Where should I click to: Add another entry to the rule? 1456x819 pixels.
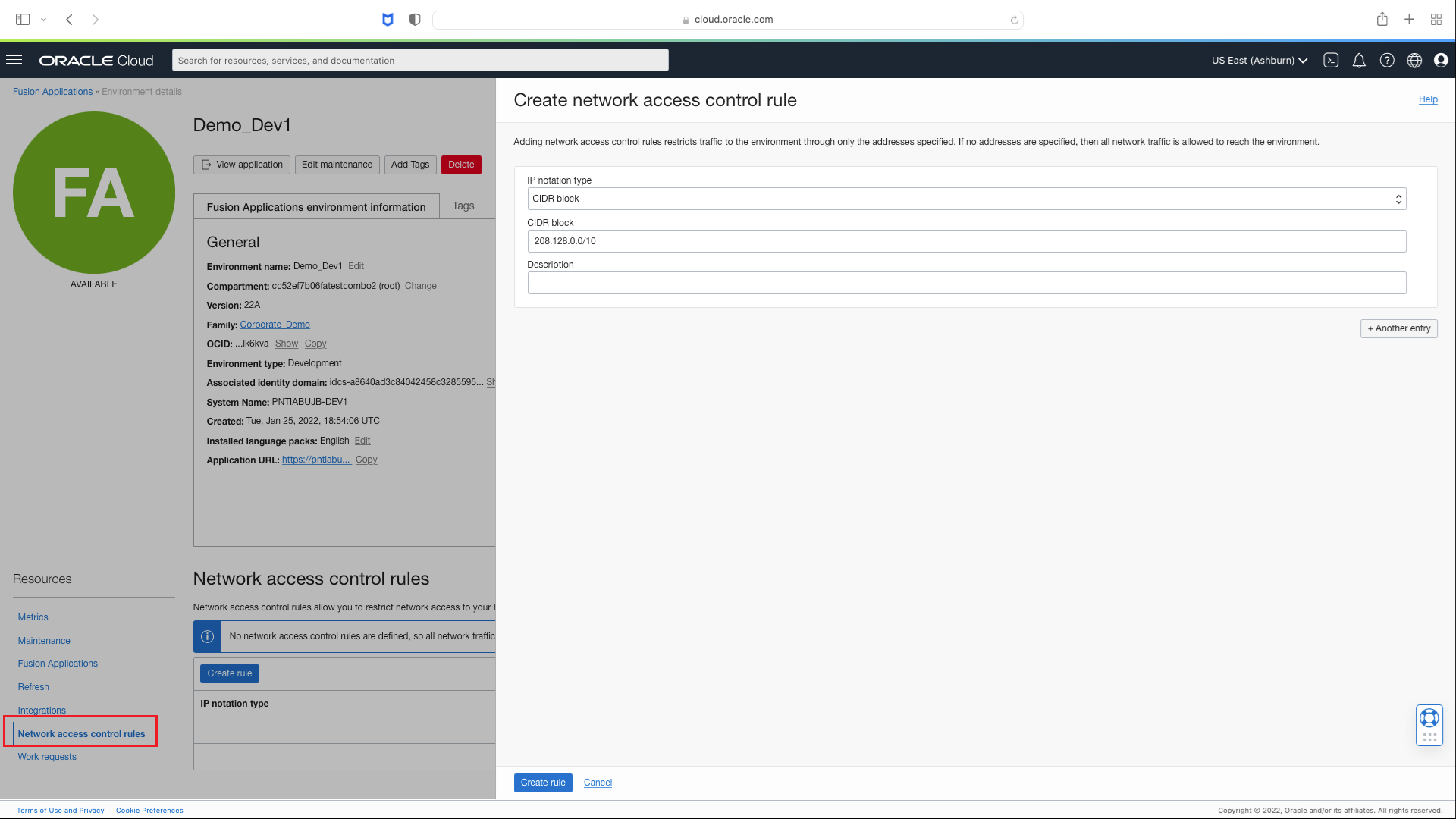tap(1398, 328)
